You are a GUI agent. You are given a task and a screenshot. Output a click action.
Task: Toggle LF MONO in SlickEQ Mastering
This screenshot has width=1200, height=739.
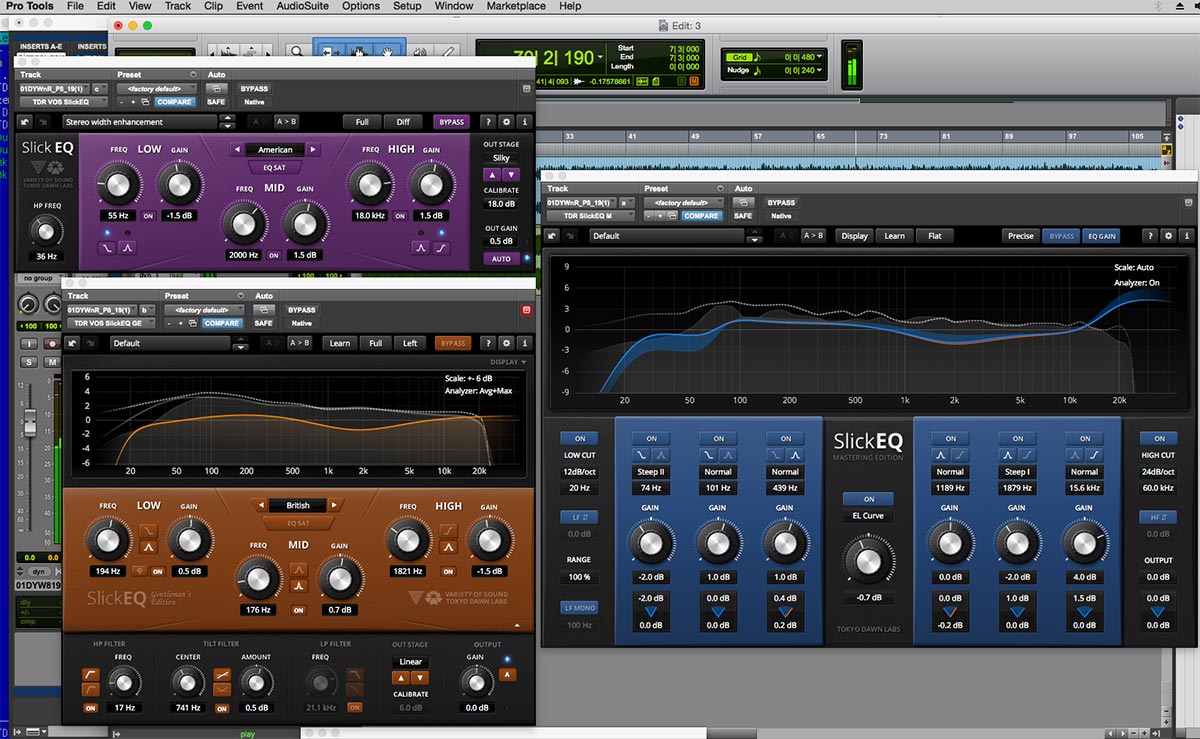[x=579, y=608]
